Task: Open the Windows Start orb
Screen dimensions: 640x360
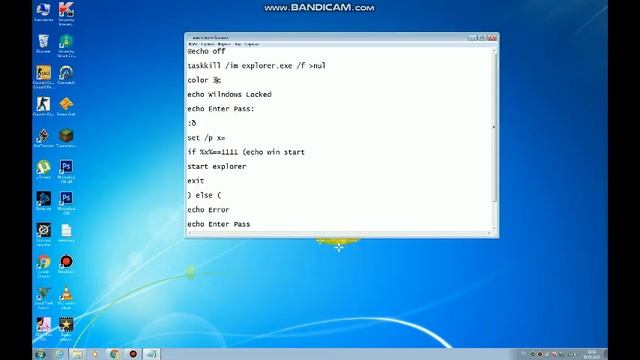Action: (40, 354)
